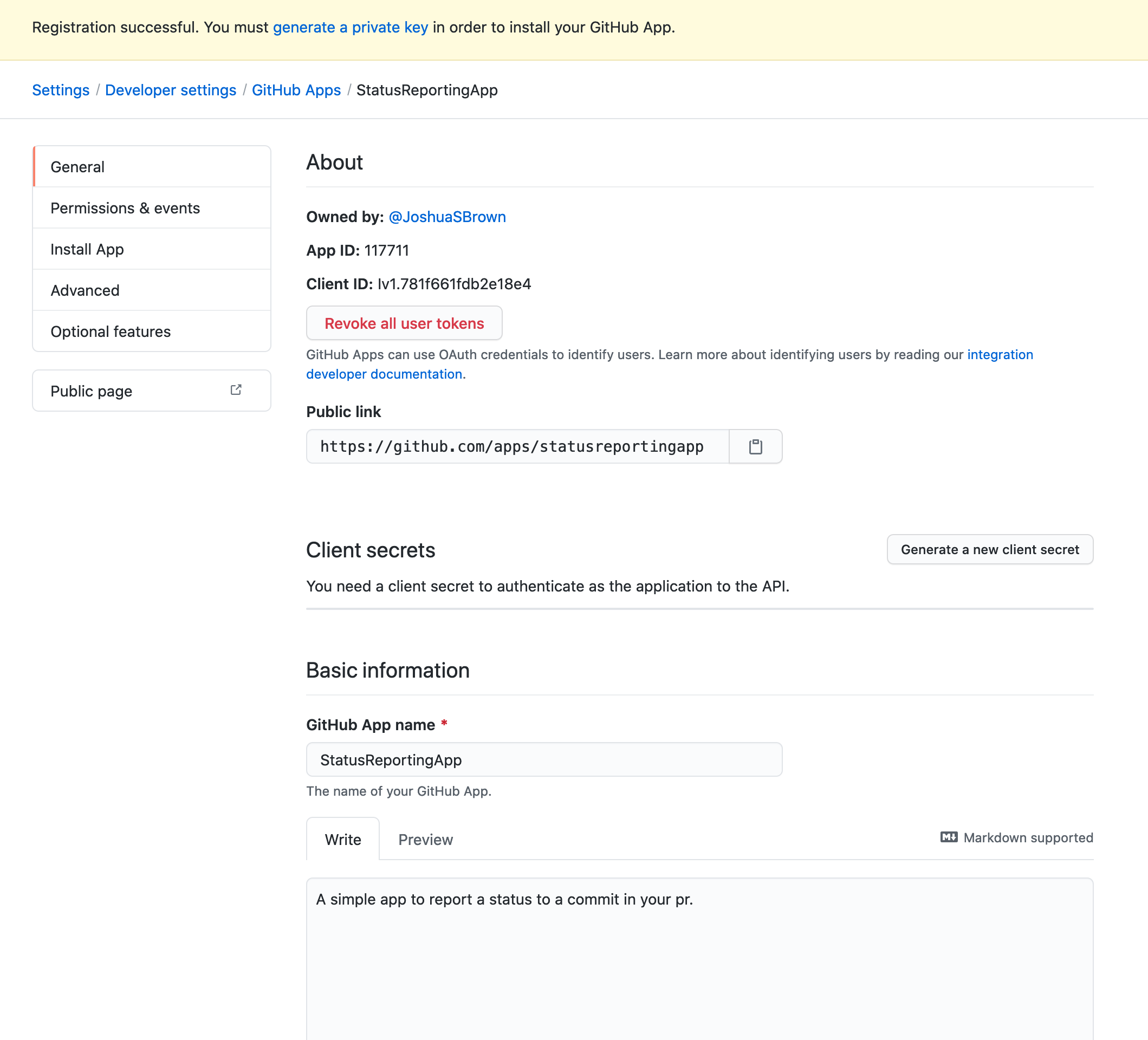
Task: Click the StatusReportingApp breadcrumb text
Action: pos(427,90)
